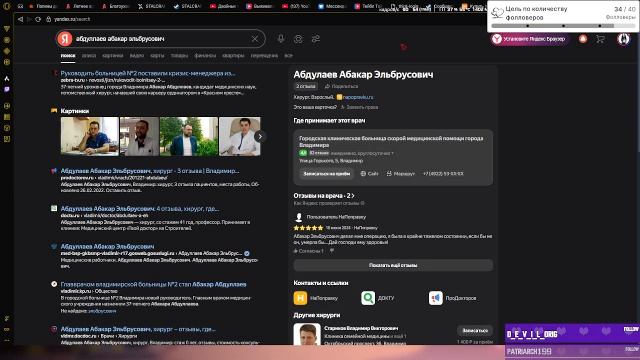This screenshot has width=640, height=360.
Task: Open the notifications bell icon in header
Action: point(583,39)
